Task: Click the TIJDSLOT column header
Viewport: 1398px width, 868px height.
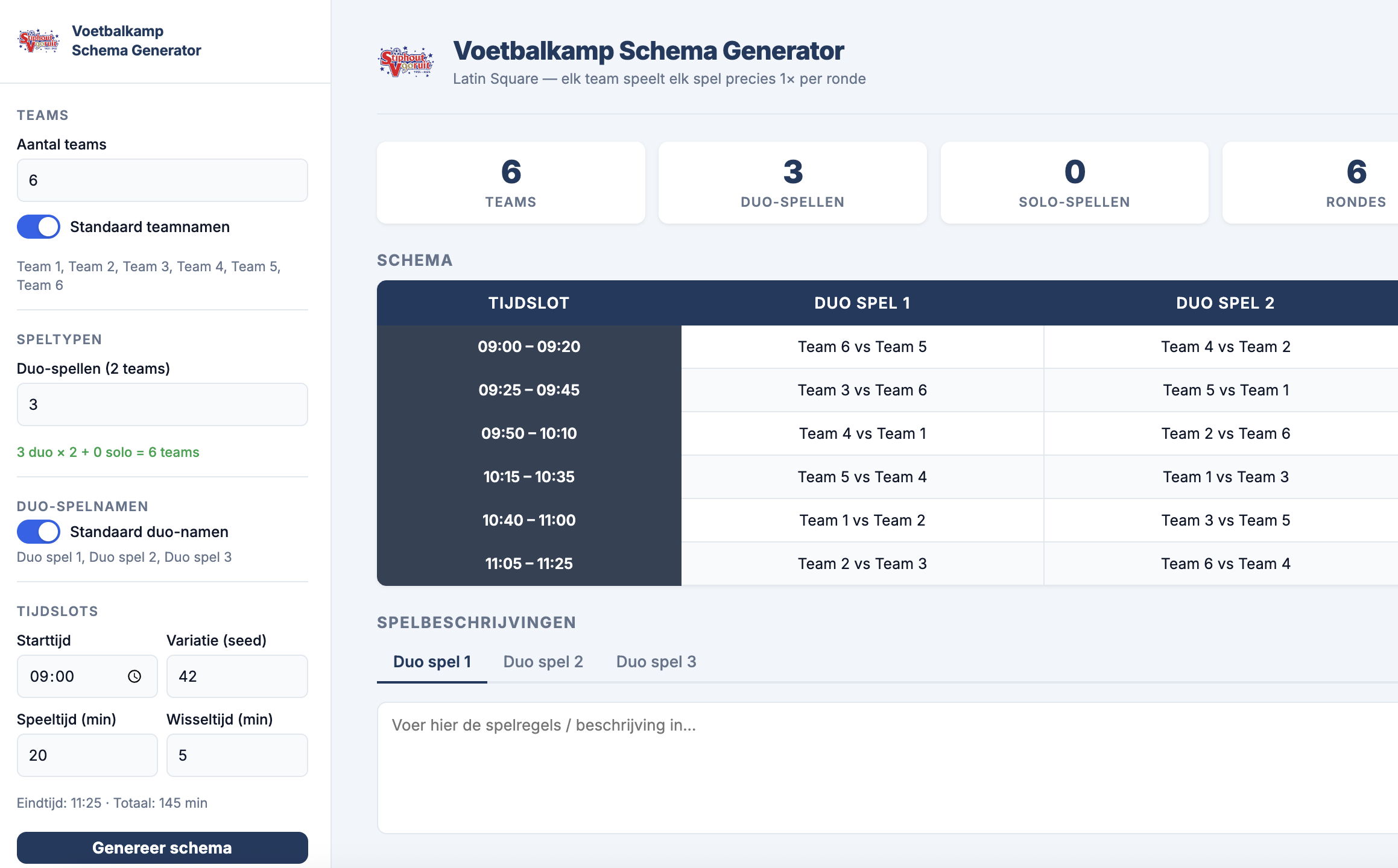Action: click(x=529, y=303)
